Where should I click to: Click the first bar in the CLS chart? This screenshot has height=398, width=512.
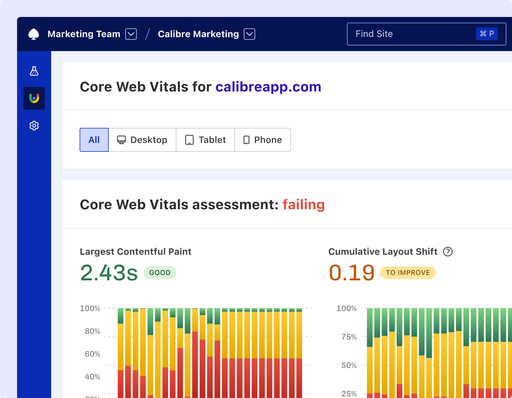coord(370,353)
